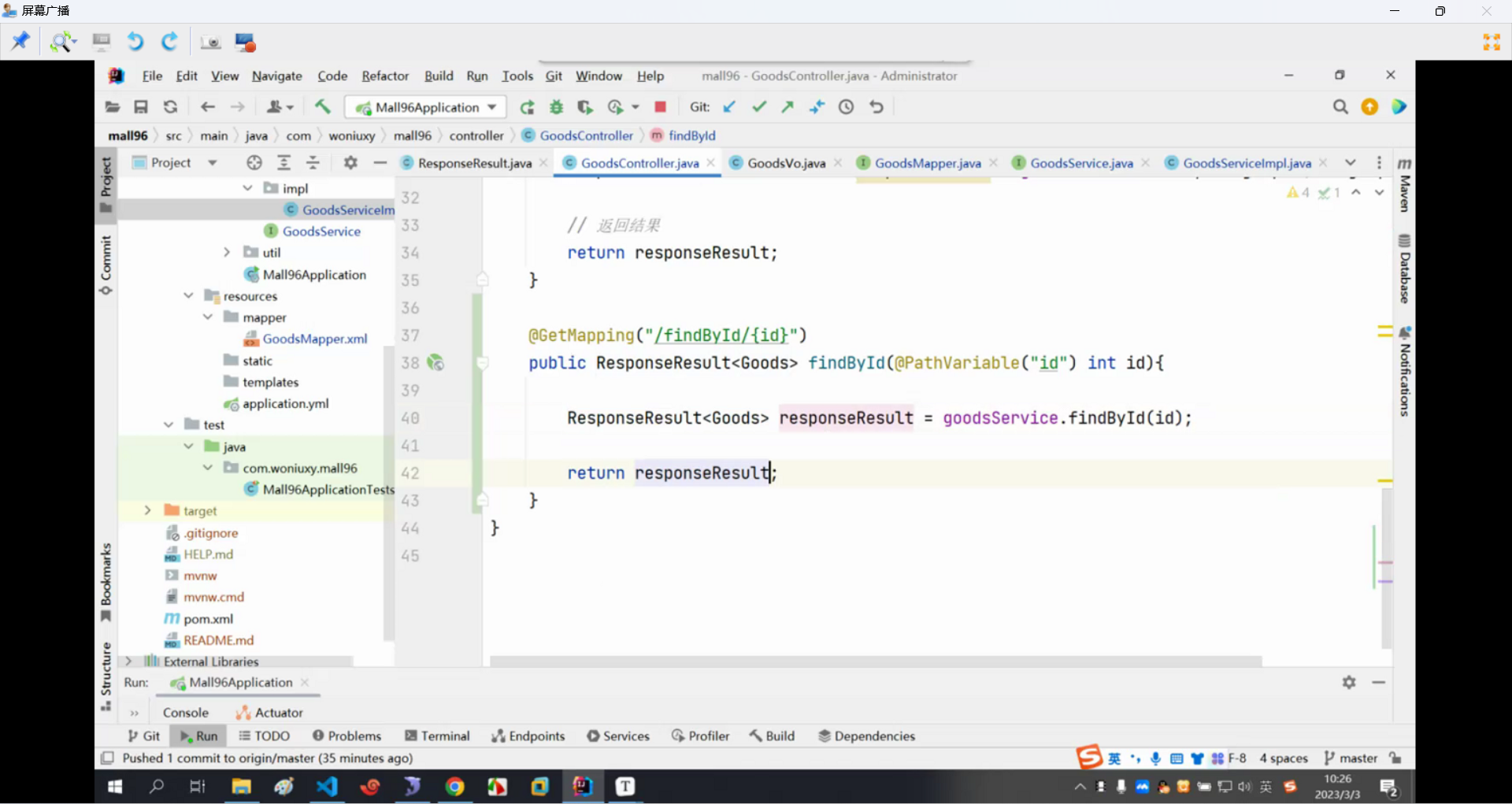Switch to the GoodsMapper.java editor tab
1512x804 pixels.
927,163
